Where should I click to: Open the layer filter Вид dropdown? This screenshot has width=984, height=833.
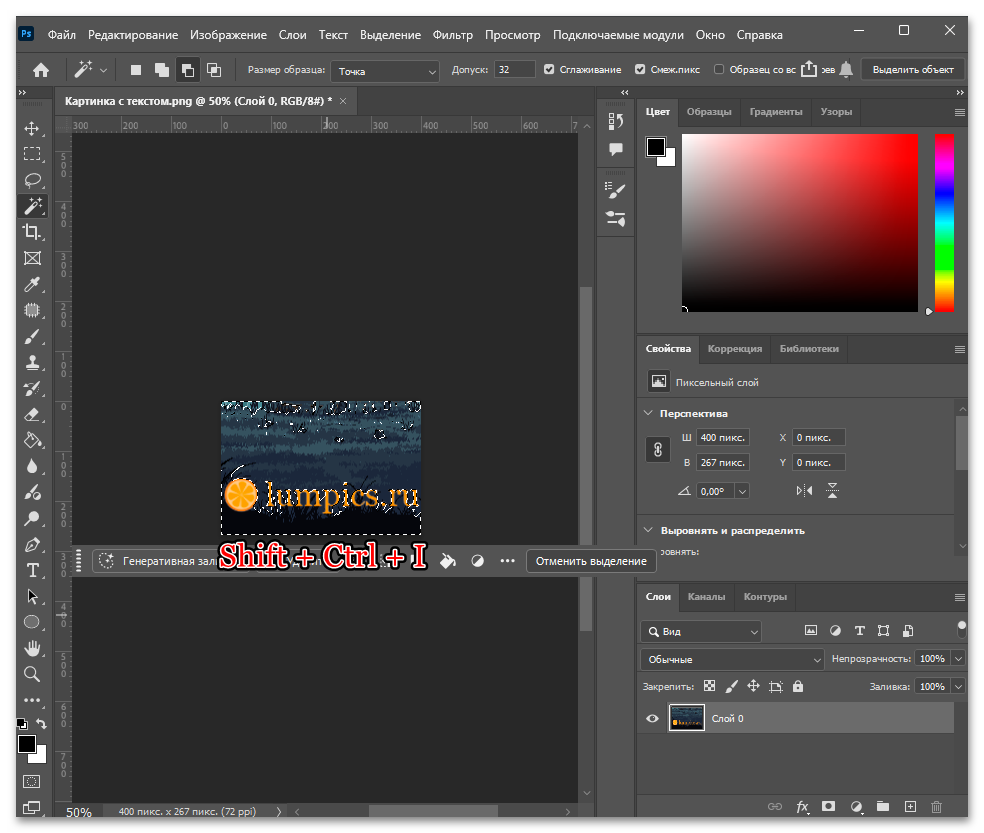click(701, 631)
